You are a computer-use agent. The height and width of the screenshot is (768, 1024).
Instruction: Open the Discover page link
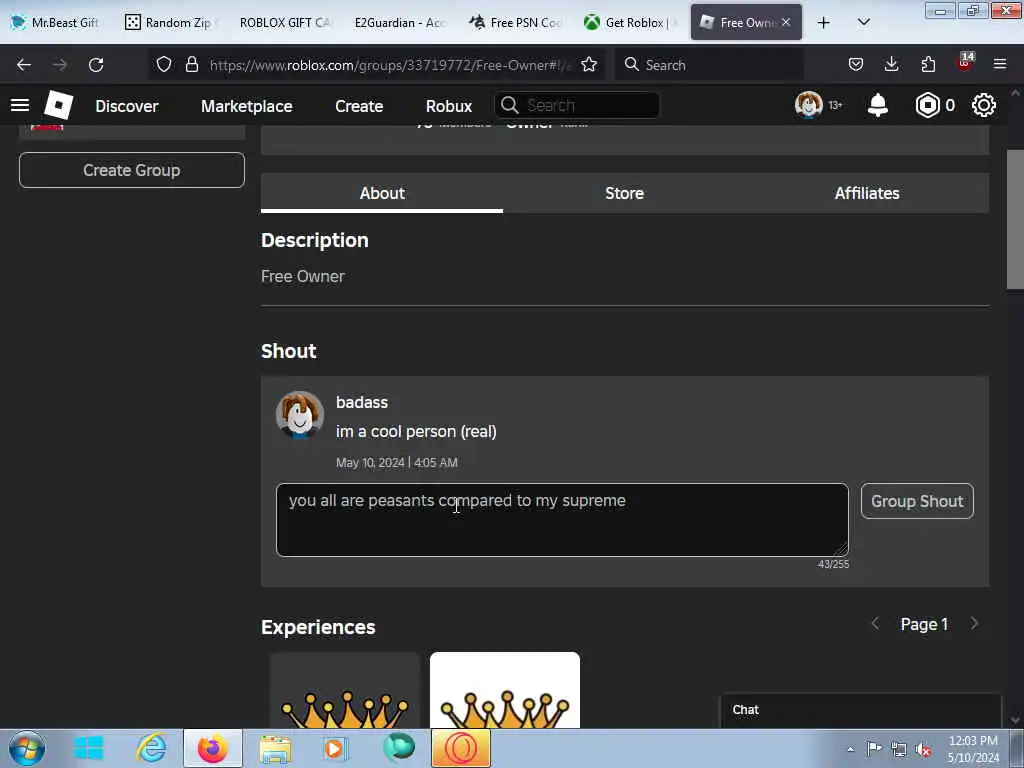[127, 106]
